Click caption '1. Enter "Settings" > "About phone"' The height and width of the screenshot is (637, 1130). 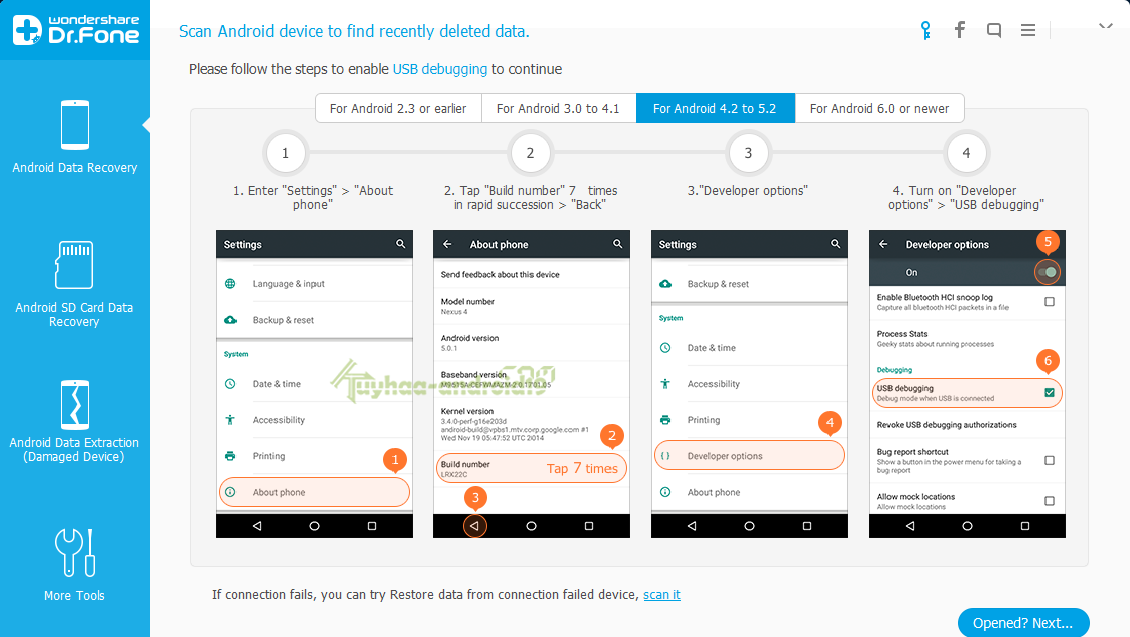point(313,197)
